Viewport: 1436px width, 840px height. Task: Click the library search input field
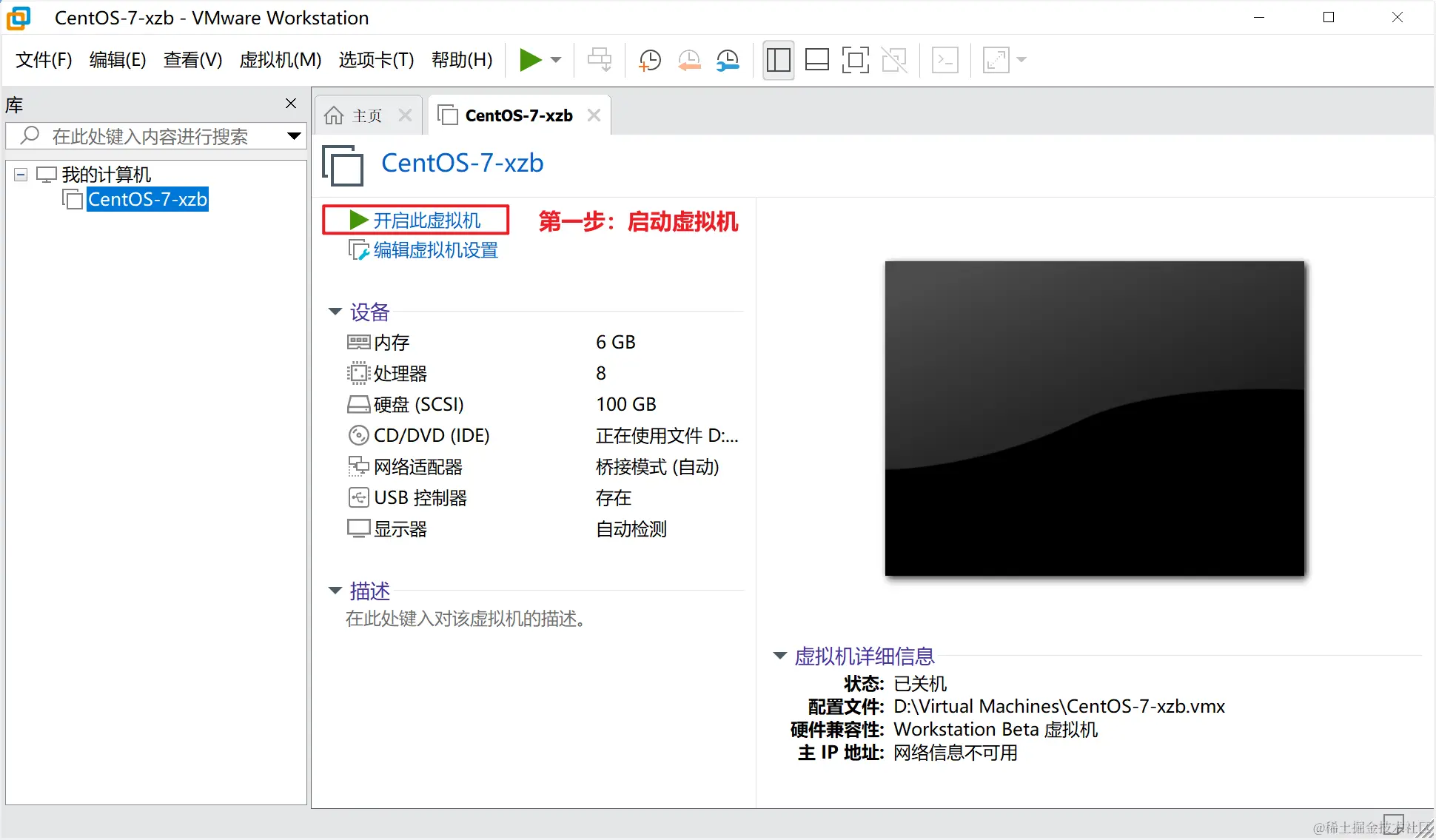[155, 136]
